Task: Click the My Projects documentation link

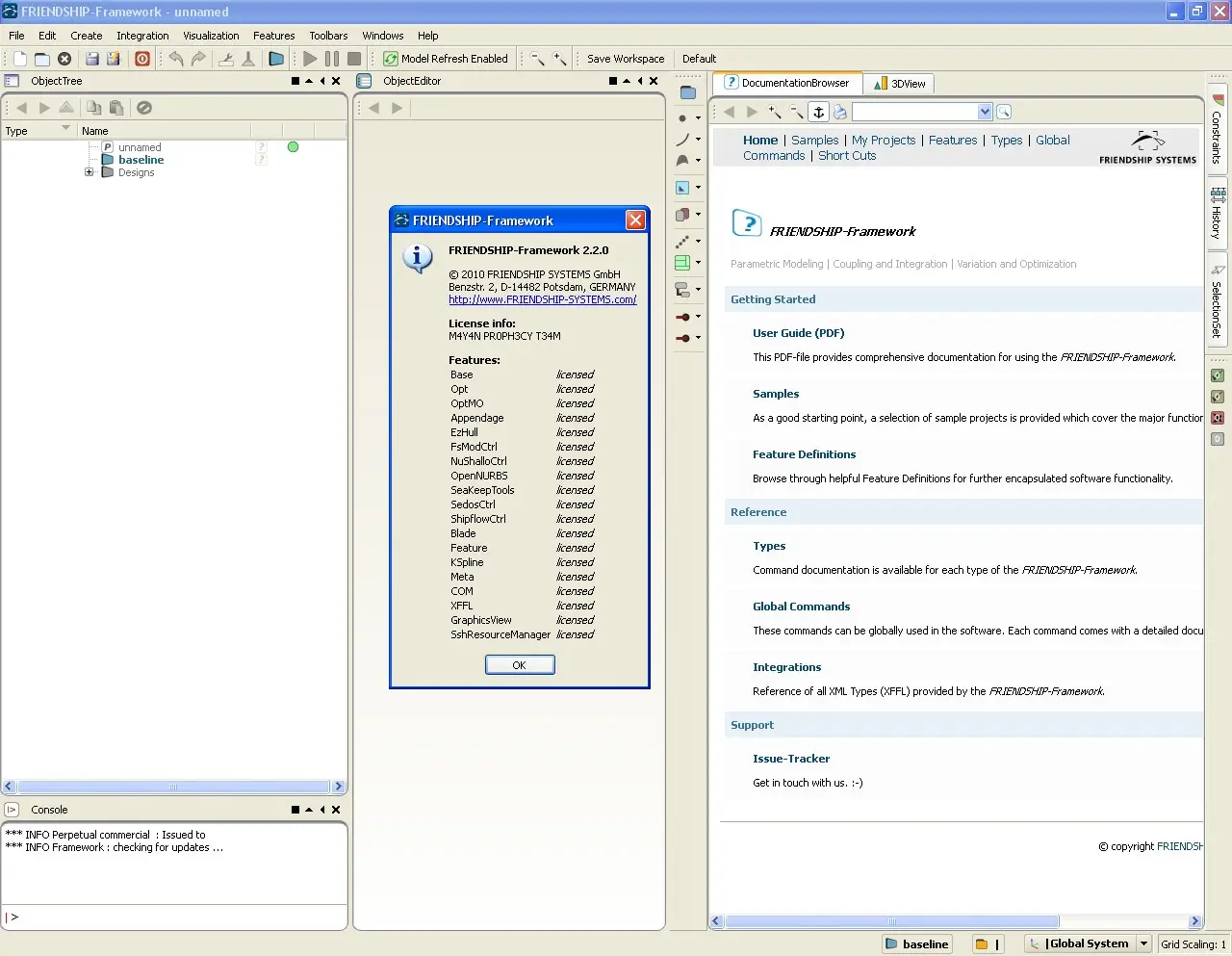Action: point(884,140)
